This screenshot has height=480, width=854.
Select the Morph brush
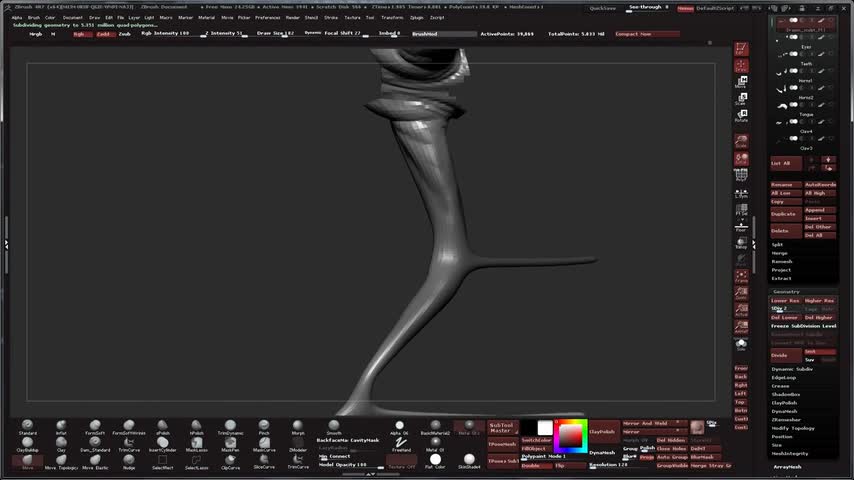pos(298,427)
